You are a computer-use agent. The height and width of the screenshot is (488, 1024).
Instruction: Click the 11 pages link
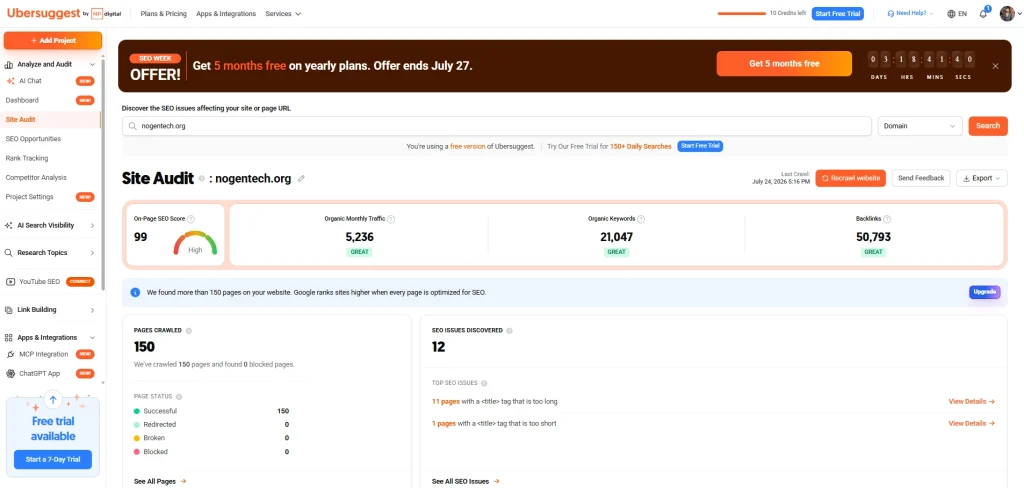(x=446, y=402)
